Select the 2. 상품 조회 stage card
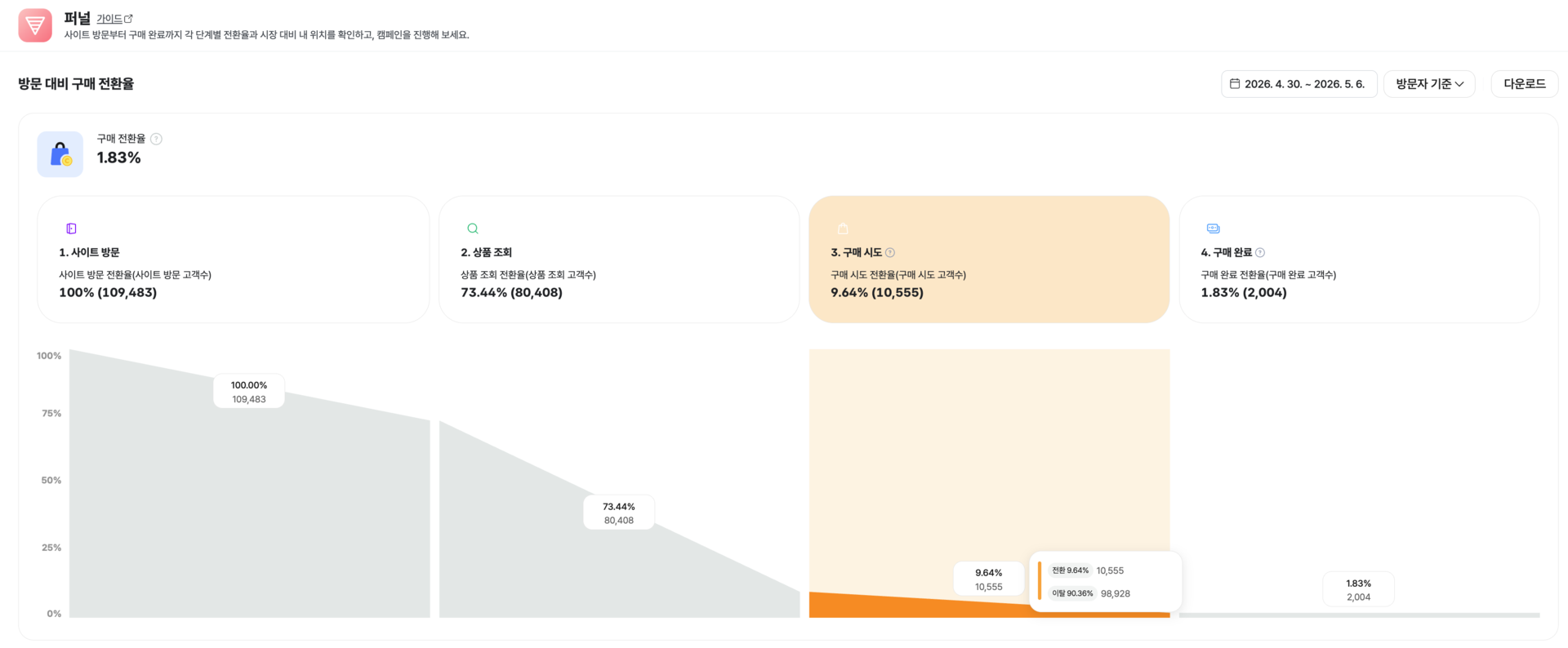The width and height of the screenshot is (1568, 648). [619, 260]
